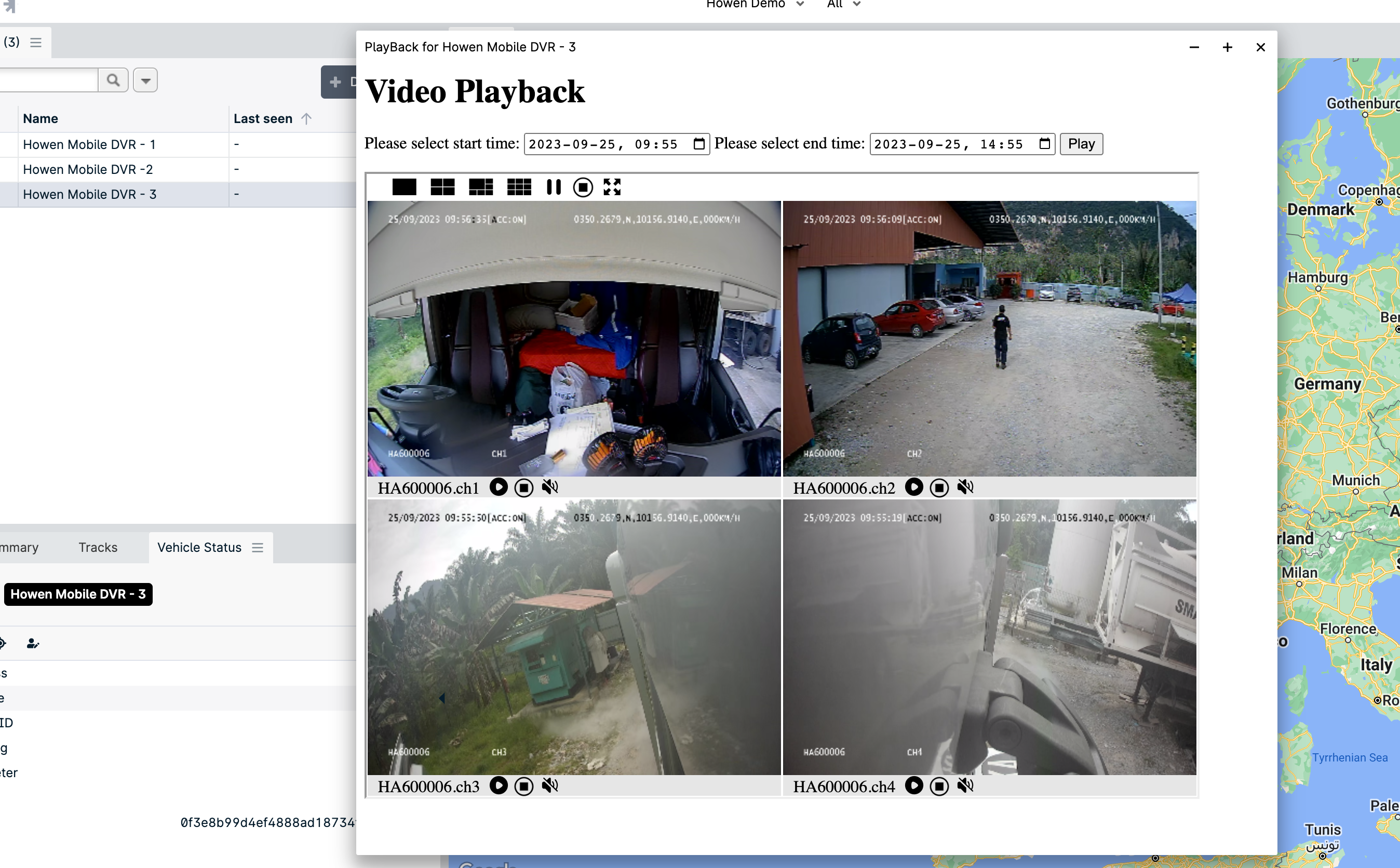The width and height of the screenshot is (1400, 868).
Task: Click the search magnifier icon
Action: pos(113,80)
